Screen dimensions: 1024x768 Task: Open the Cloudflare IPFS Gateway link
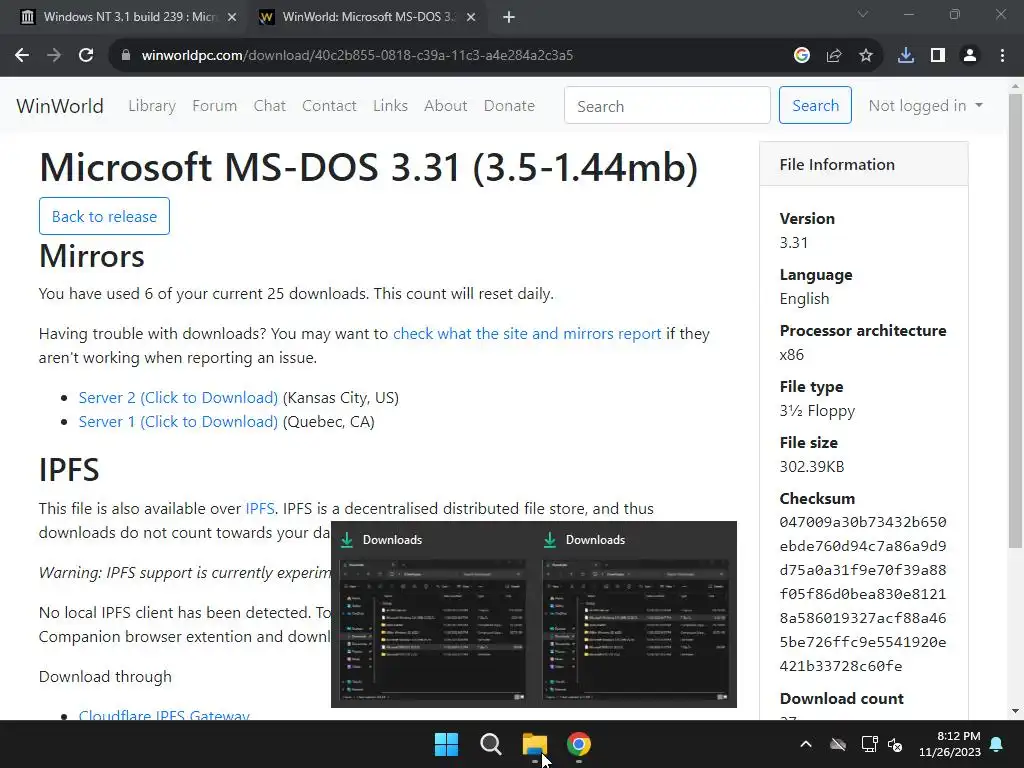pyautogui.click(x=164, y=714)
